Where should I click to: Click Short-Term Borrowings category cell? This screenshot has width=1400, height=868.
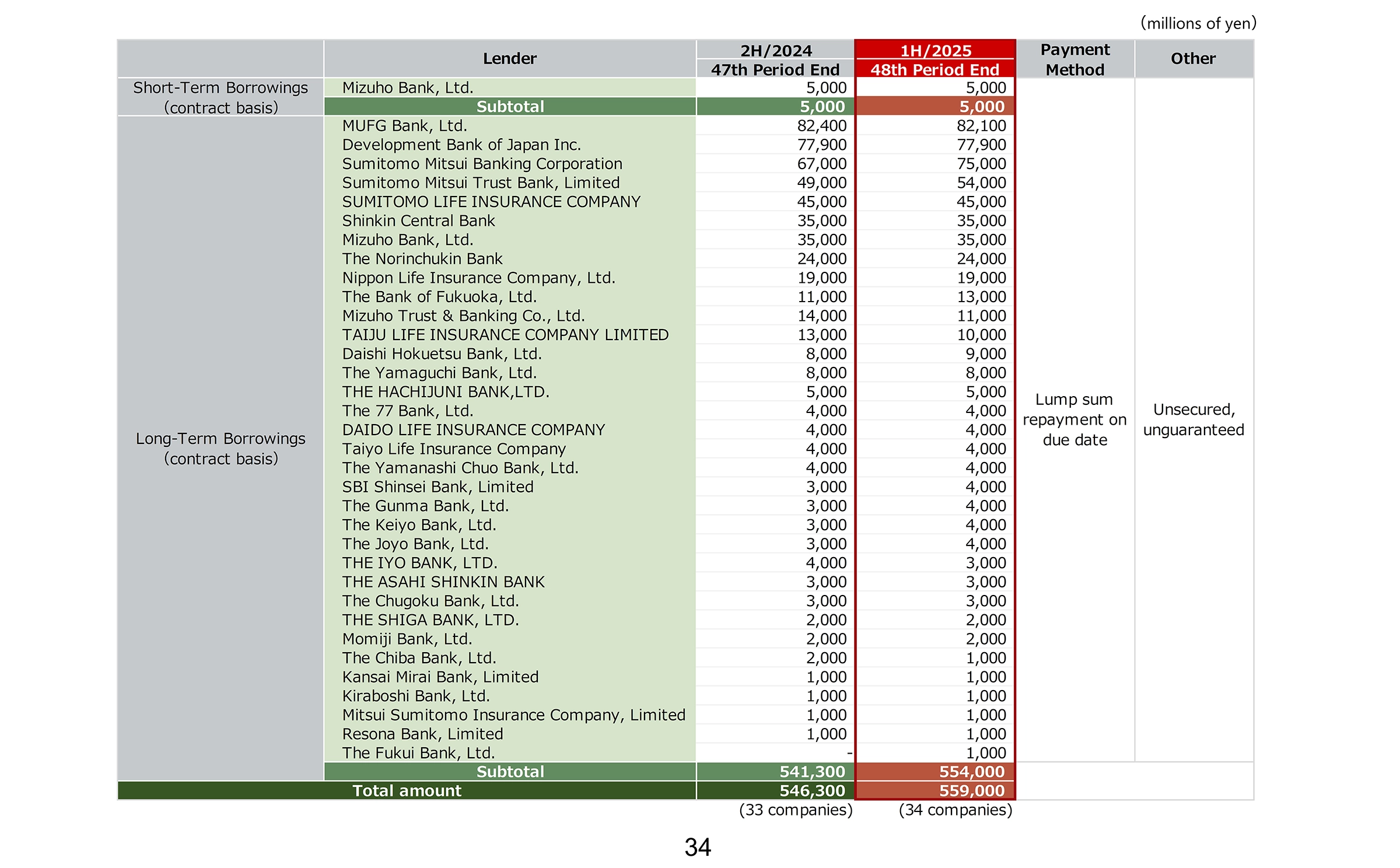(x=220, y=97)
